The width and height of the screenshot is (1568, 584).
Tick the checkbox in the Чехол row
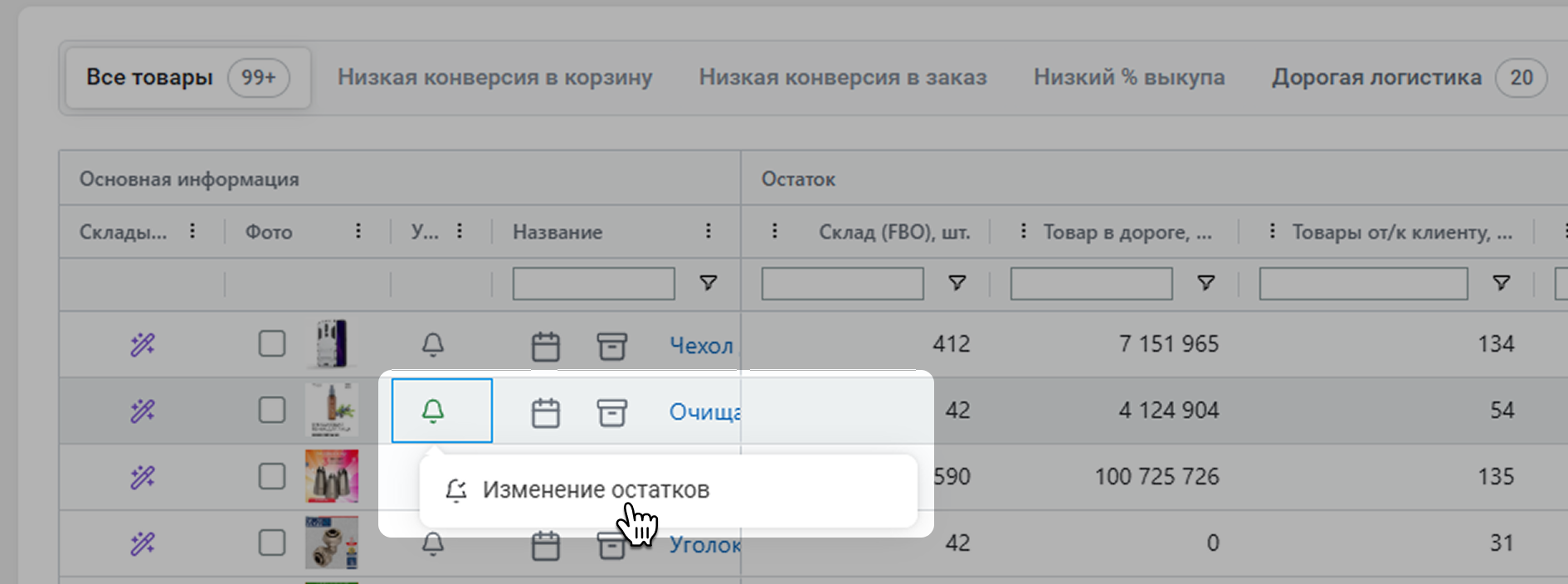[x=272, y=343]
